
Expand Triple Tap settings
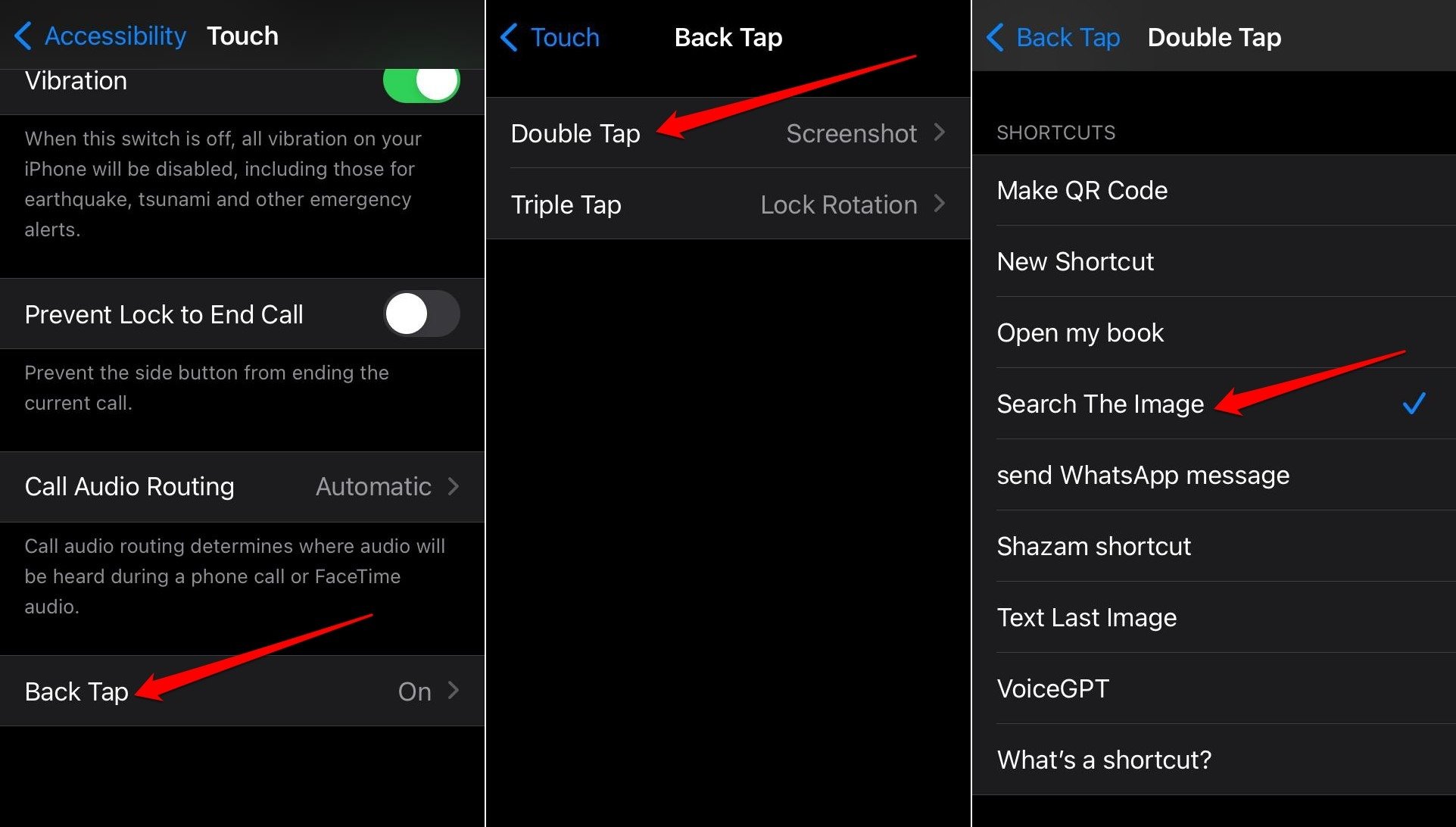click(728, 205)
